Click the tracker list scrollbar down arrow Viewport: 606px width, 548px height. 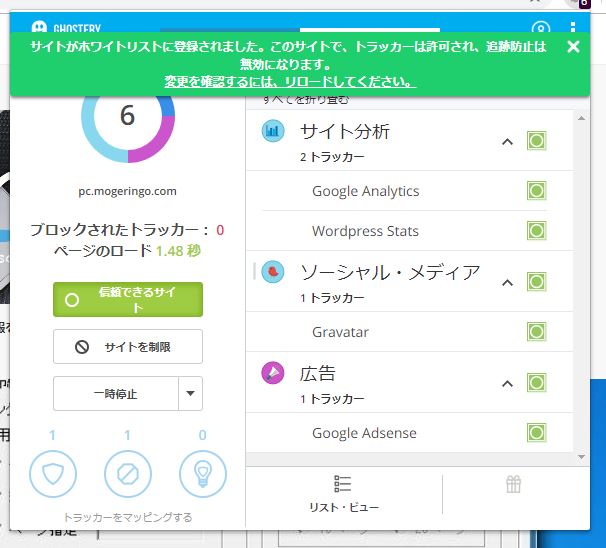click(581, 457)
